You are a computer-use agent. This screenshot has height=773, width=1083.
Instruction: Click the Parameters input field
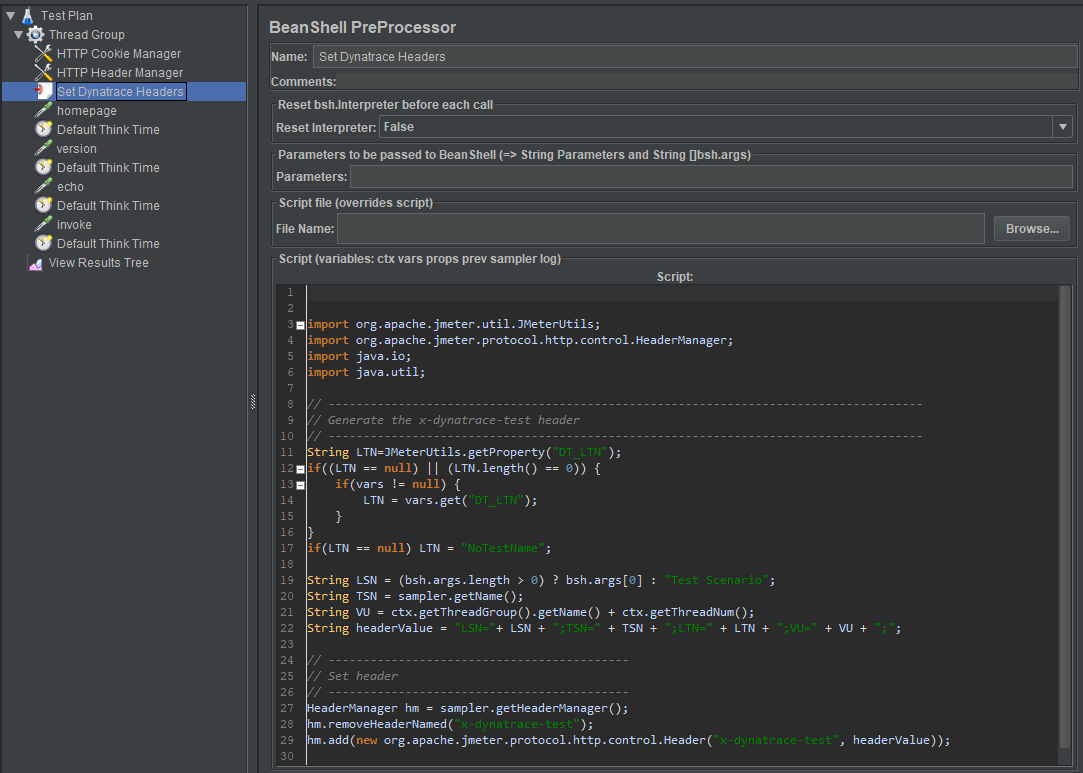pyautogui.click(x=711, y=177)
